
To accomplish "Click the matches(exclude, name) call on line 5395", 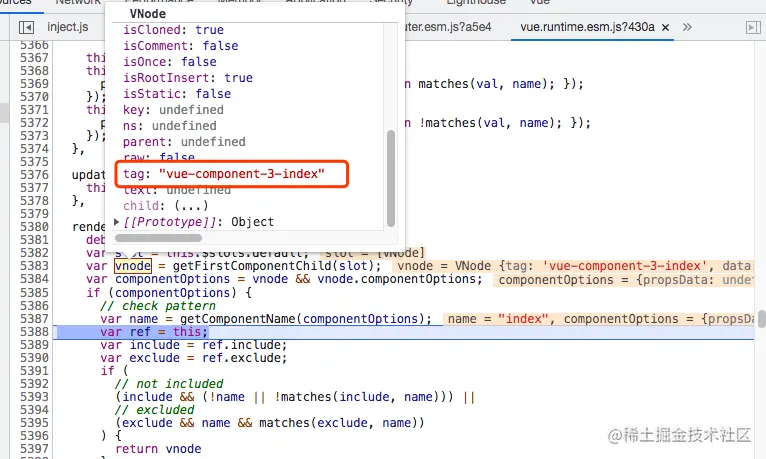I will click(x=338, y=423).
